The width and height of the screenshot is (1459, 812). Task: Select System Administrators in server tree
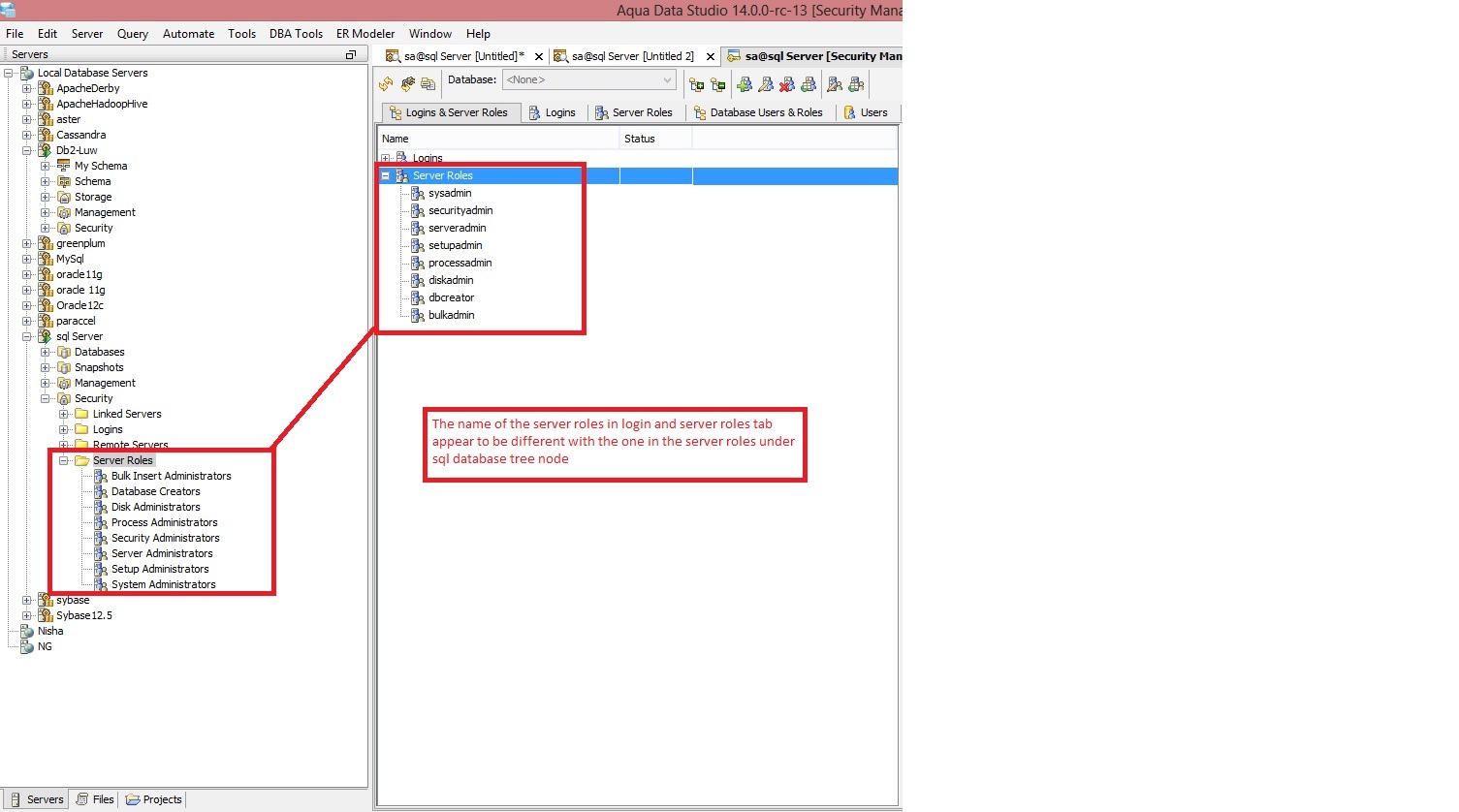click(164, 584)
